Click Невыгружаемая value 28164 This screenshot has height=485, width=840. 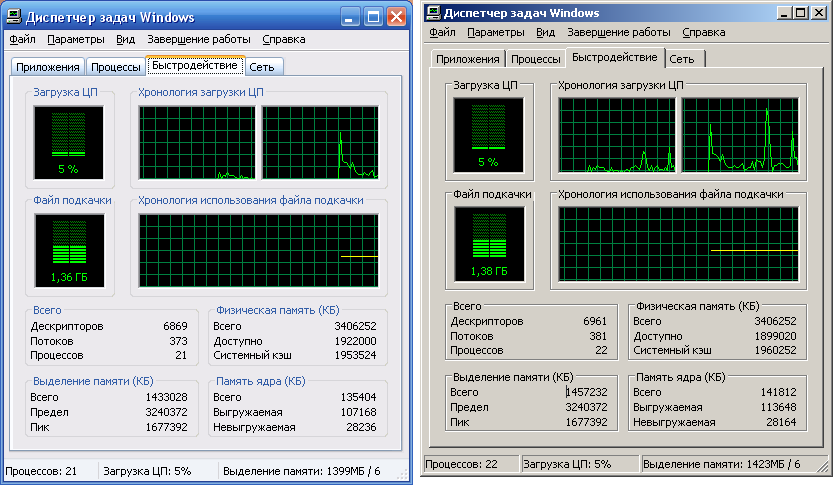(x=781, y=422)
